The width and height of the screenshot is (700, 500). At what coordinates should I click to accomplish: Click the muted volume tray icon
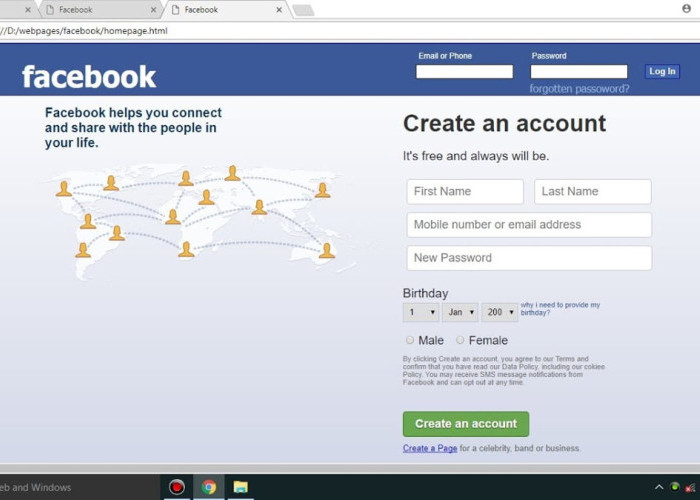point(692,487)
